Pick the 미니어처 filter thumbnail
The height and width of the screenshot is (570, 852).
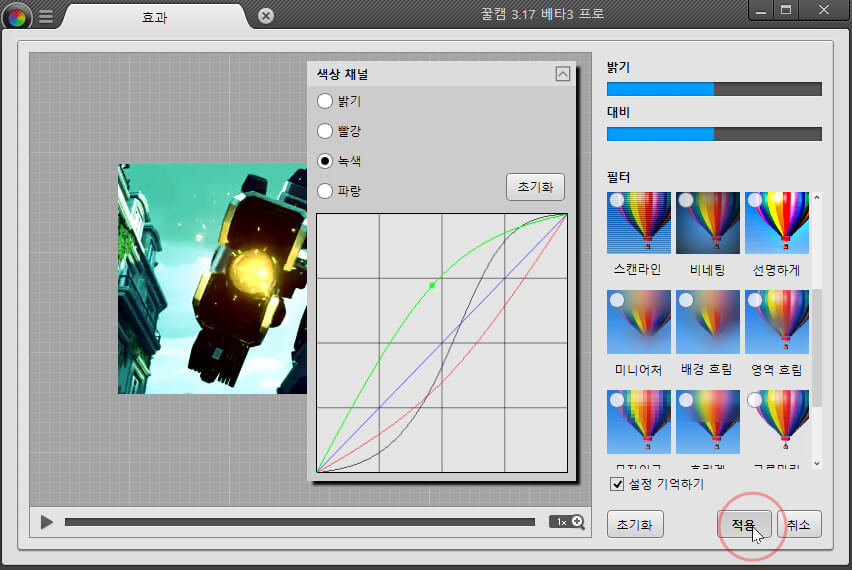pyautogui.click(x=638, y=322)
